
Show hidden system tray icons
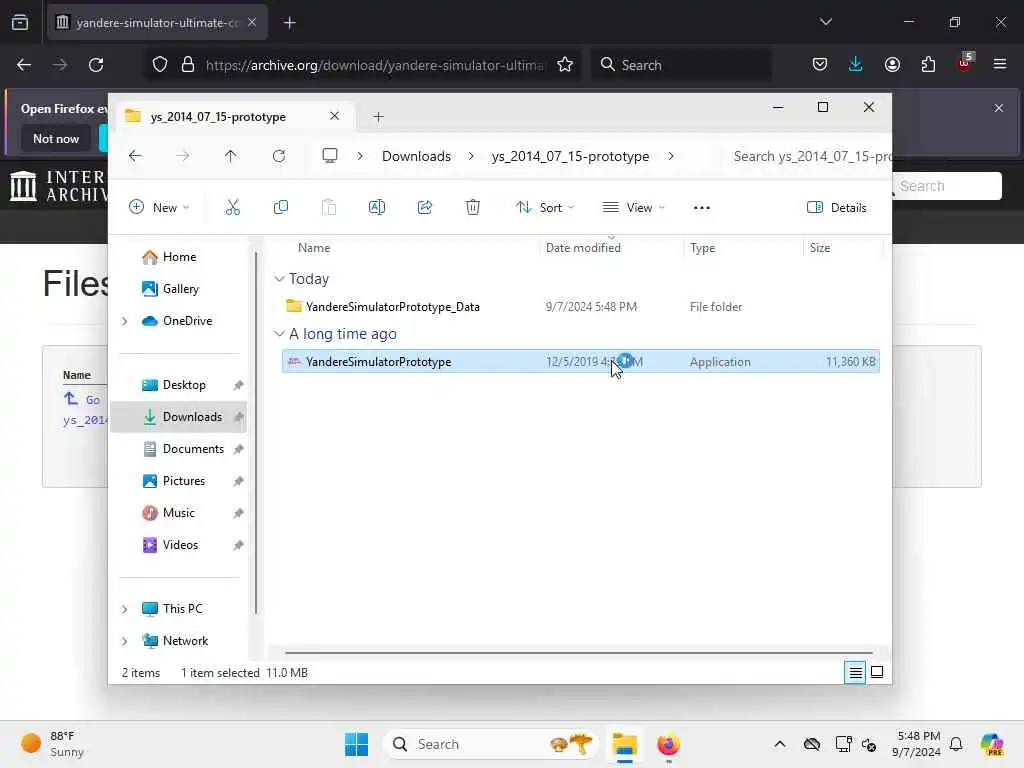[780, 744]
